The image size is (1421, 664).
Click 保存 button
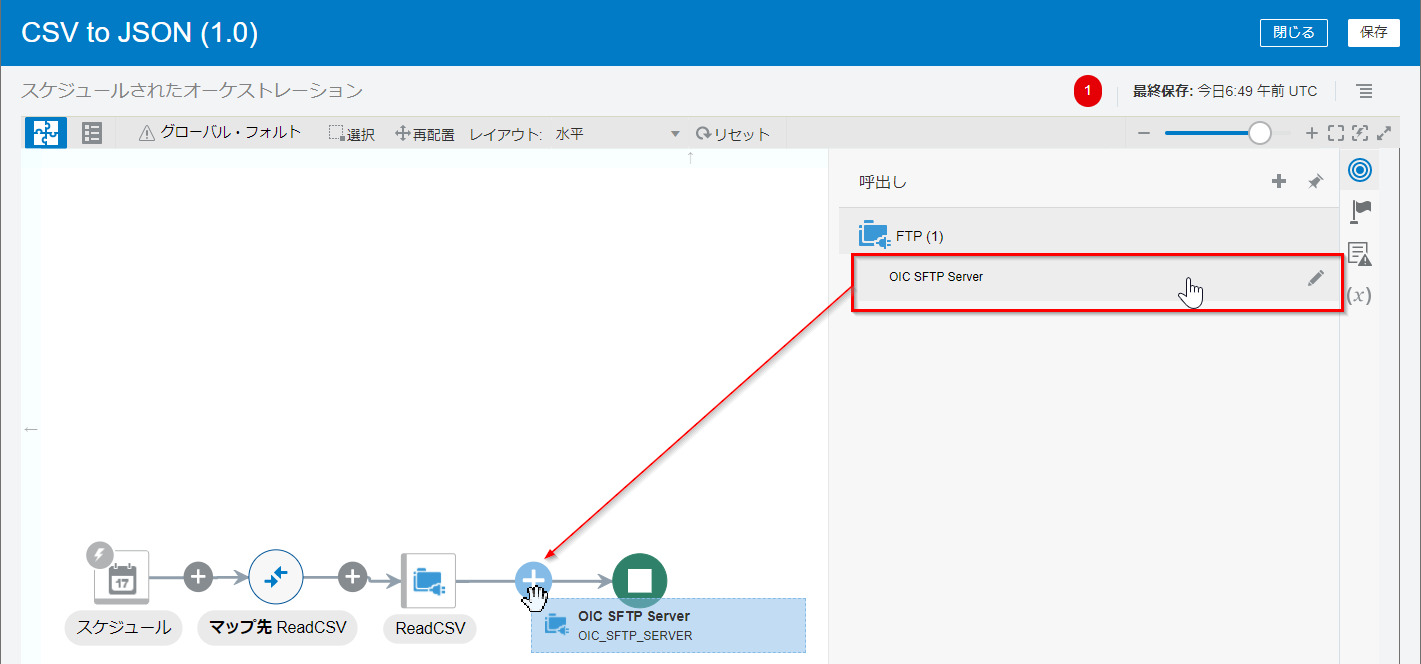coord(1373,32)
